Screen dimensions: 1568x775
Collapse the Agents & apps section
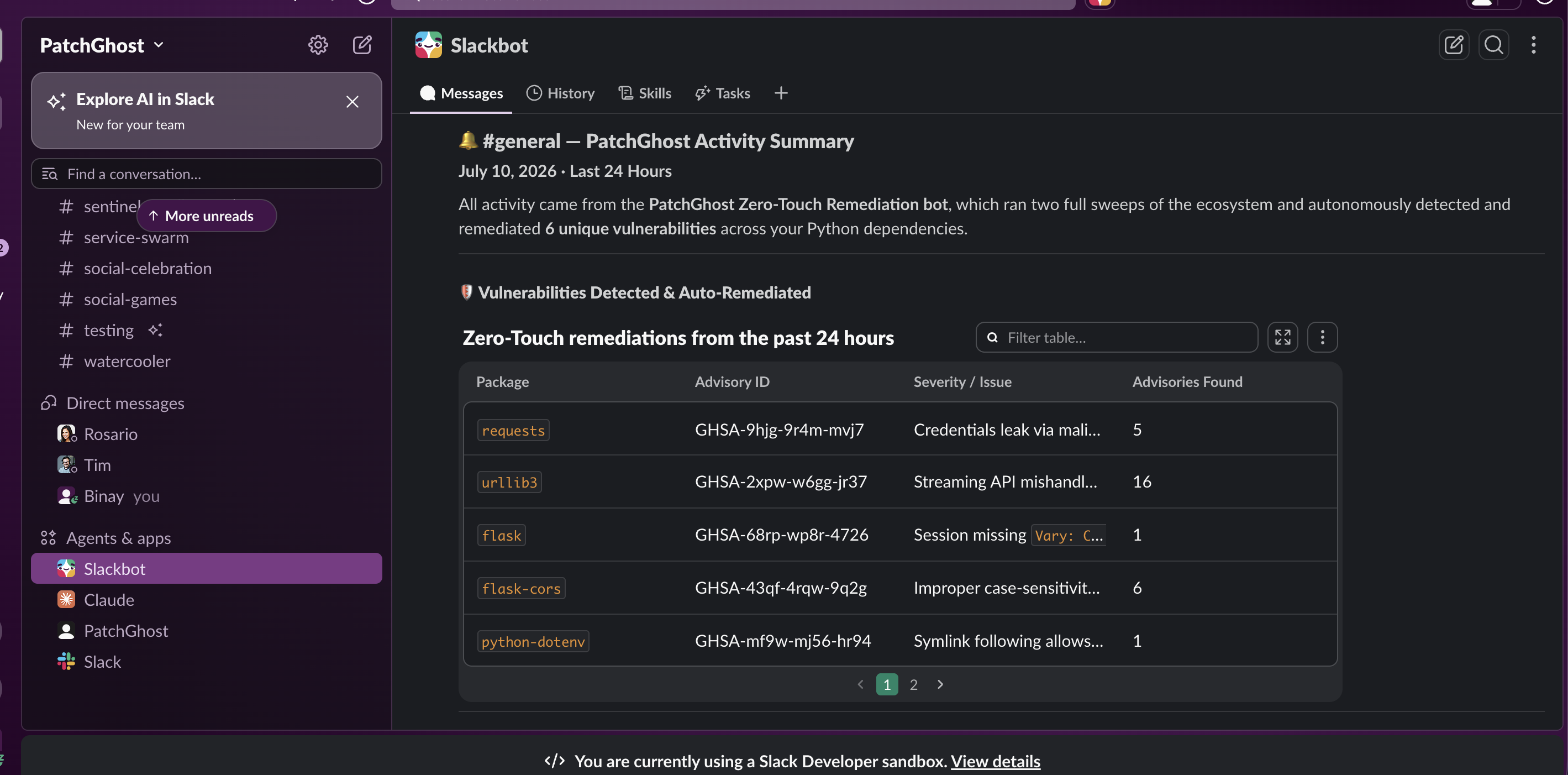point(118,538)
